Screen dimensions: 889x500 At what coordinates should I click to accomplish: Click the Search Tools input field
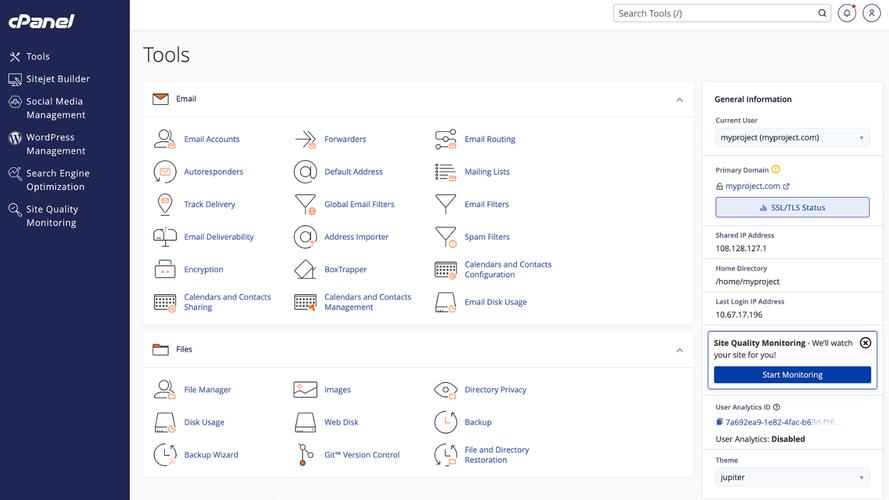[716, 13]
